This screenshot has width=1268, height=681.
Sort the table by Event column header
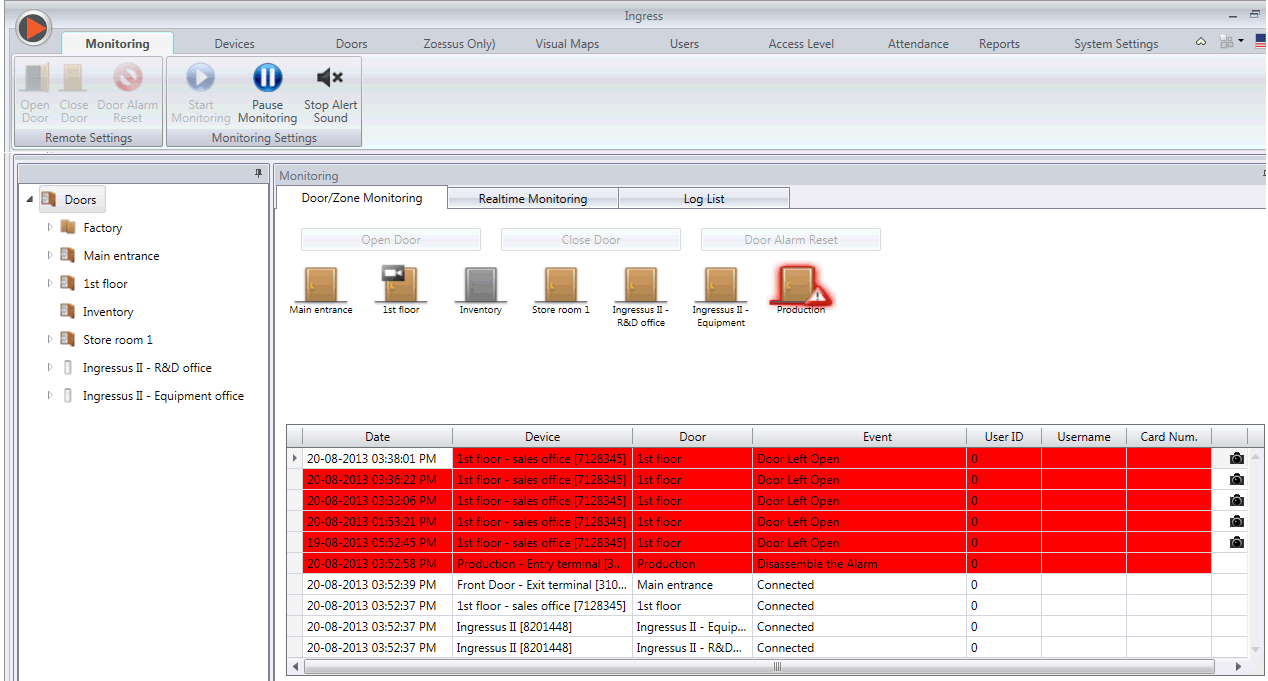point(863,437)
